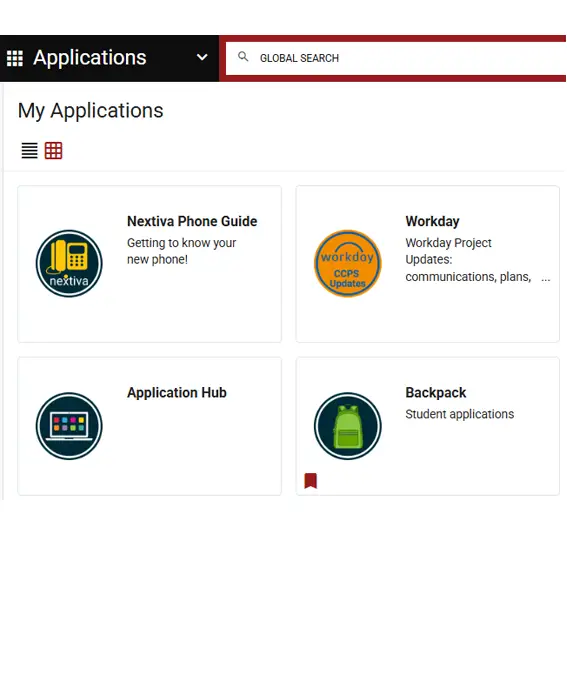Viewport: 567px width, 699px height.
Task: Toggle the red bookmark on Backpack card
Action: coord(311,481)
